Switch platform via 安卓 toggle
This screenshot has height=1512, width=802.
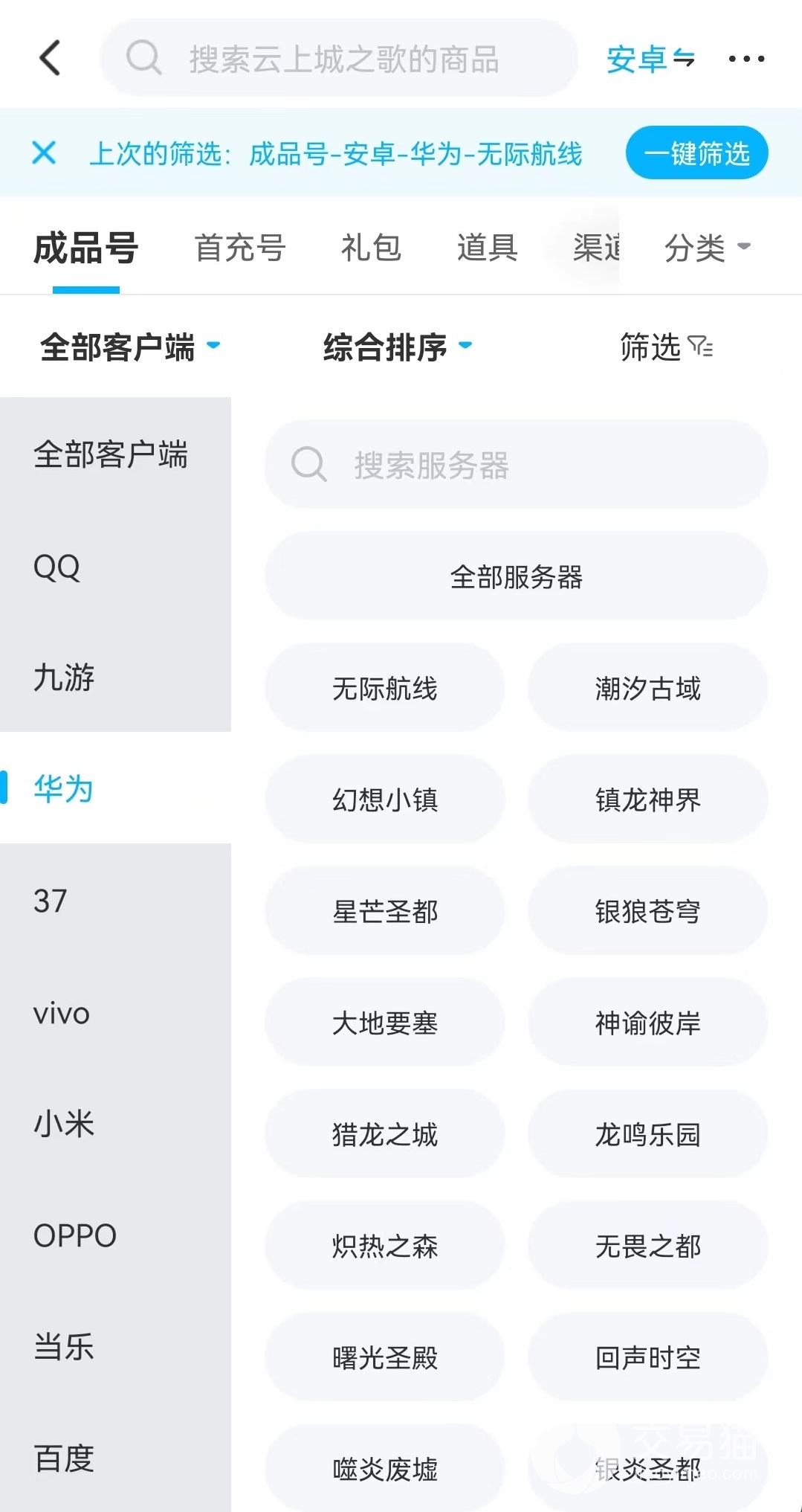click(x=650, y=59)
